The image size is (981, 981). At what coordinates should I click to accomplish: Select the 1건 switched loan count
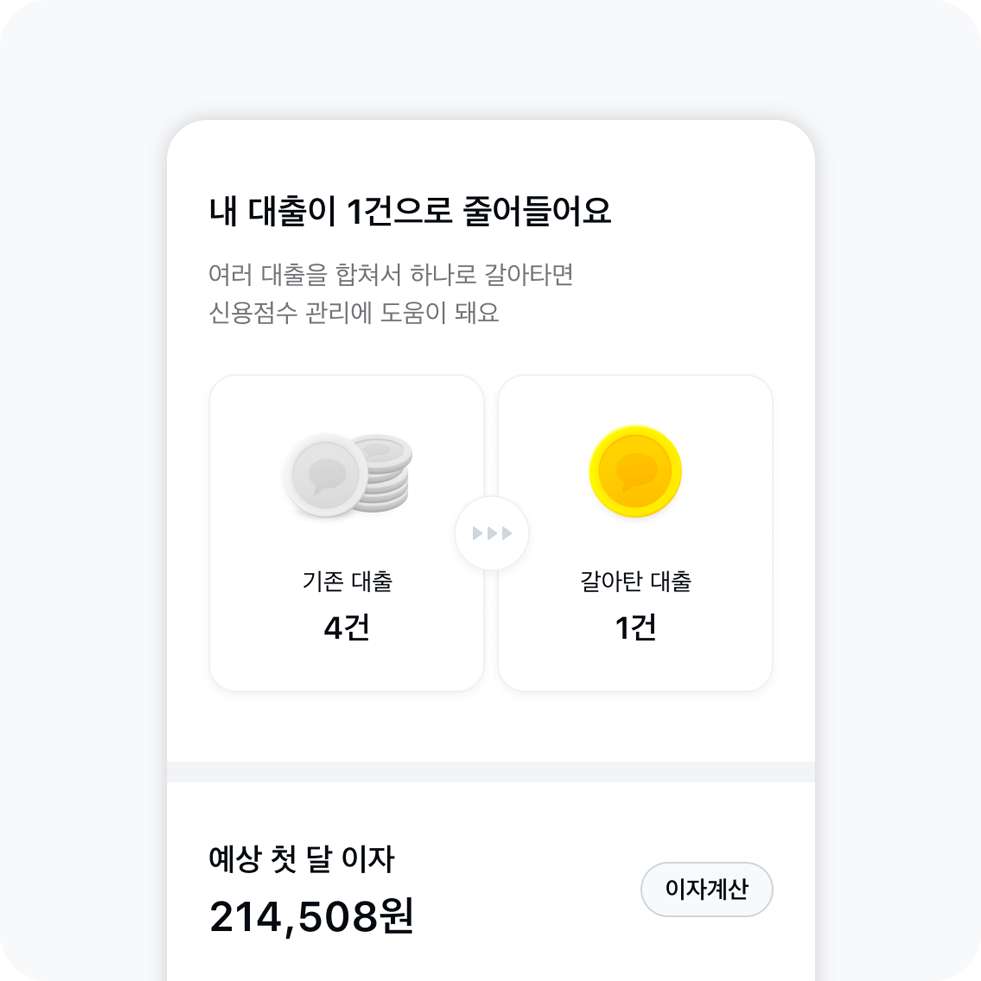click(635, 628)
